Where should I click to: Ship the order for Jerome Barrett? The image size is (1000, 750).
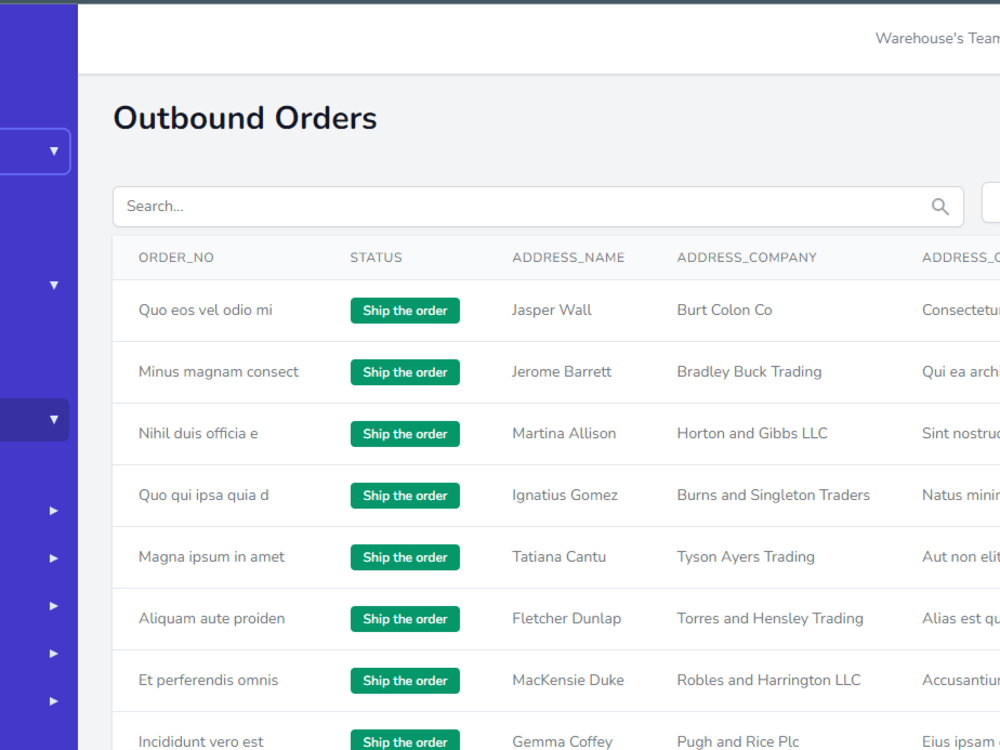(405, 372)
